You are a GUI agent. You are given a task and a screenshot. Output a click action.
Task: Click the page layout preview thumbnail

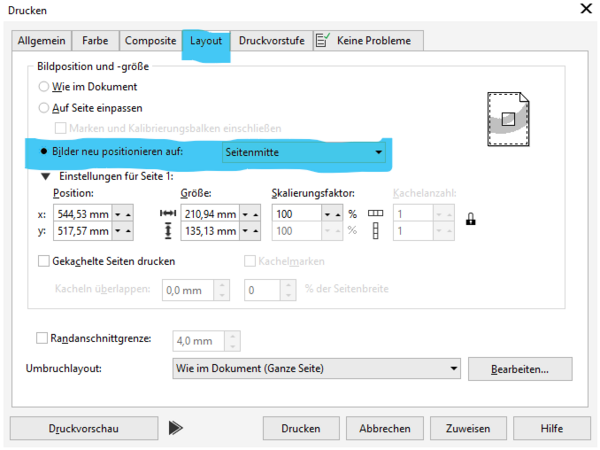pyautogui.click(x=508, y=118)
